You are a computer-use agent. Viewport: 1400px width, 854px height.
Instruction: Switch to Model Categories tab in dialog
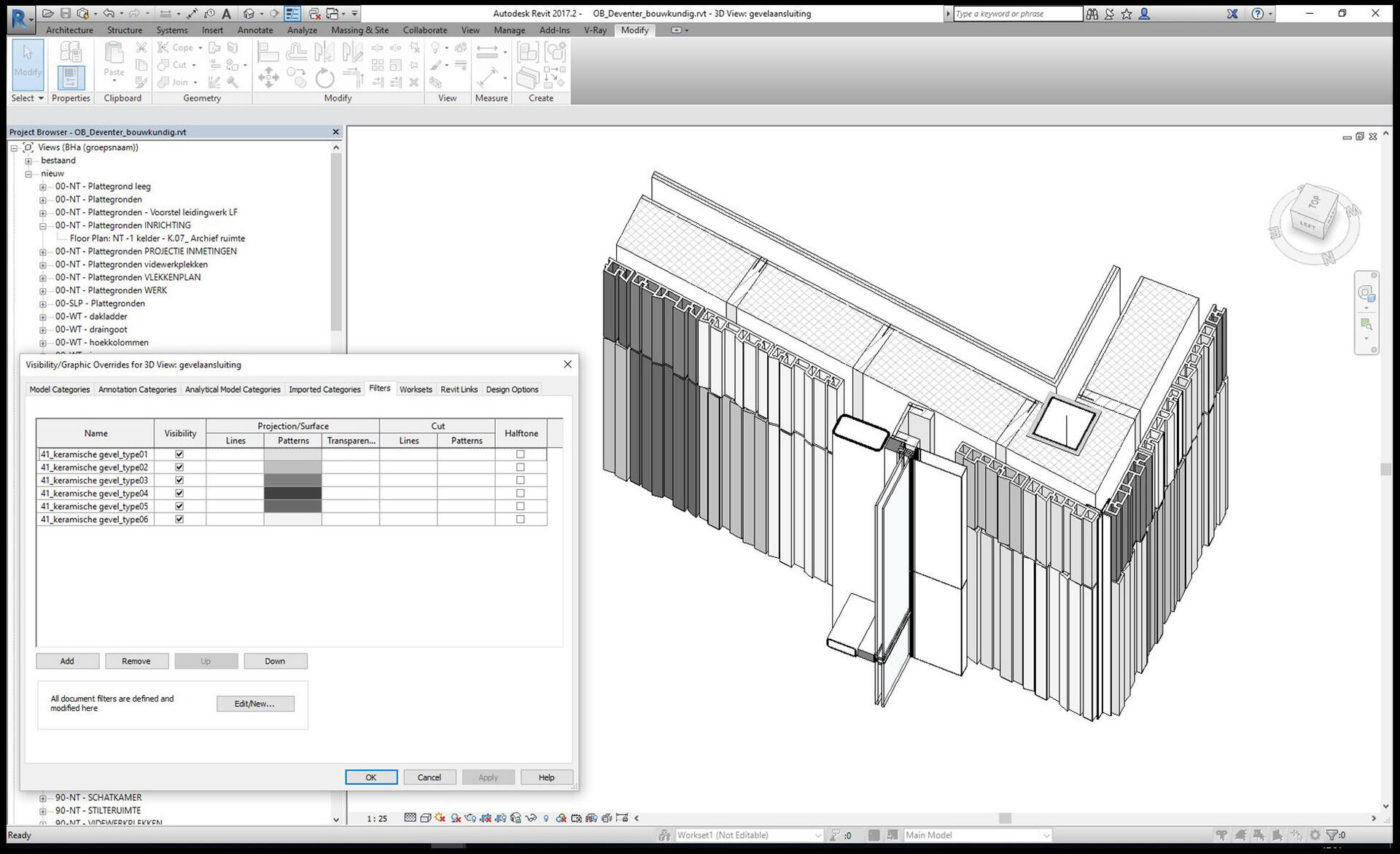[60, 389]
